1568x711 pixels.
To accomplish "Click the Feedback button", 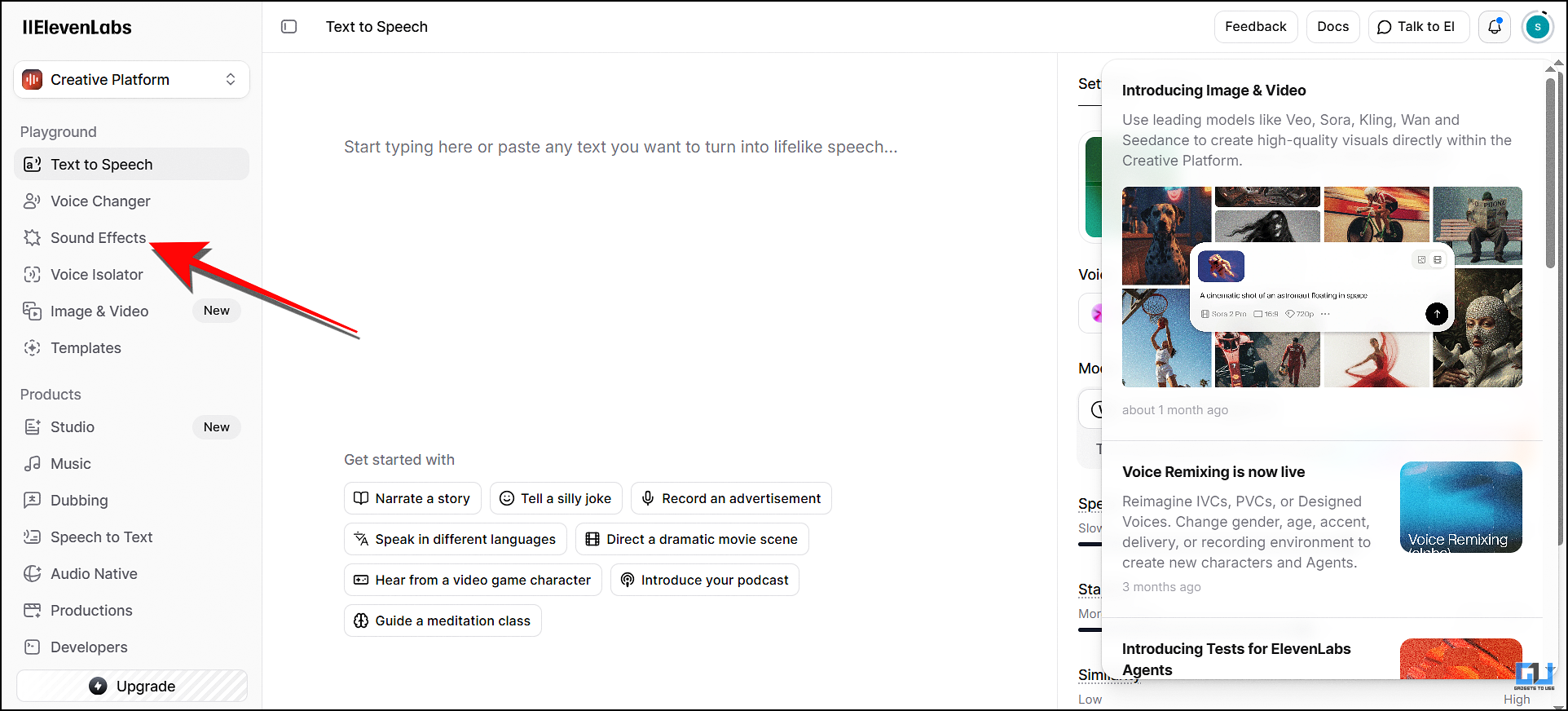I will pos(1255,27).
